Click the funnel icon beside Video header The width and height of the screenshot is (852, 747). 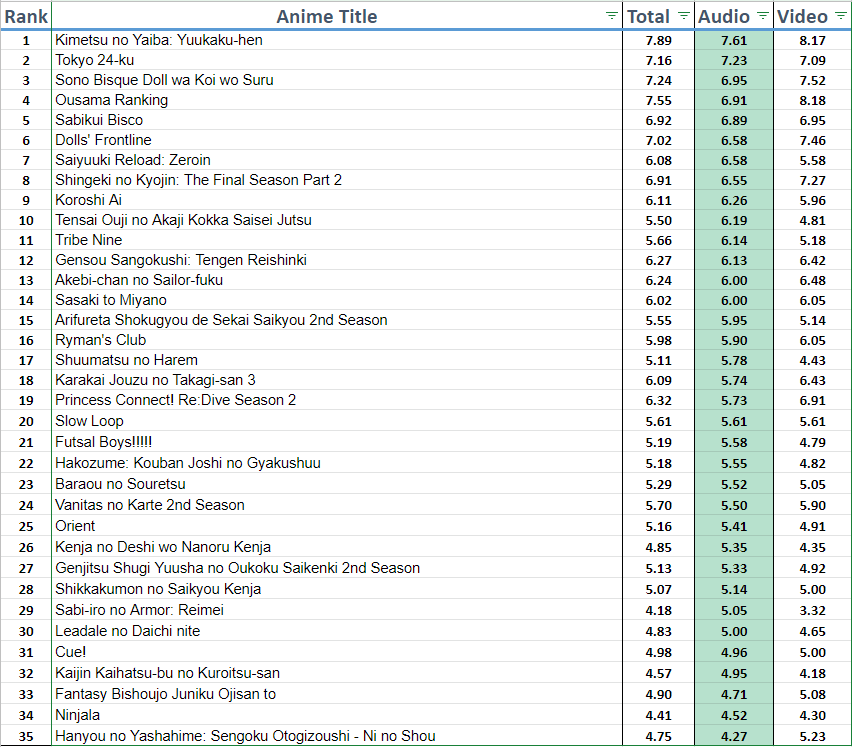pyautogui.click(x=840, y=16)
